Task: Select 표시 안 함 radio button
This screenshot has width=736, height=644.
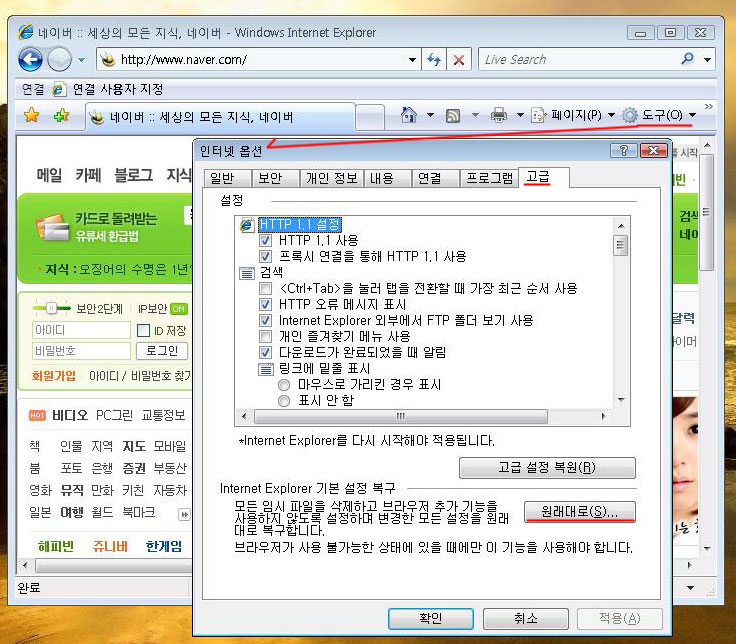Action: click(284, 401)
